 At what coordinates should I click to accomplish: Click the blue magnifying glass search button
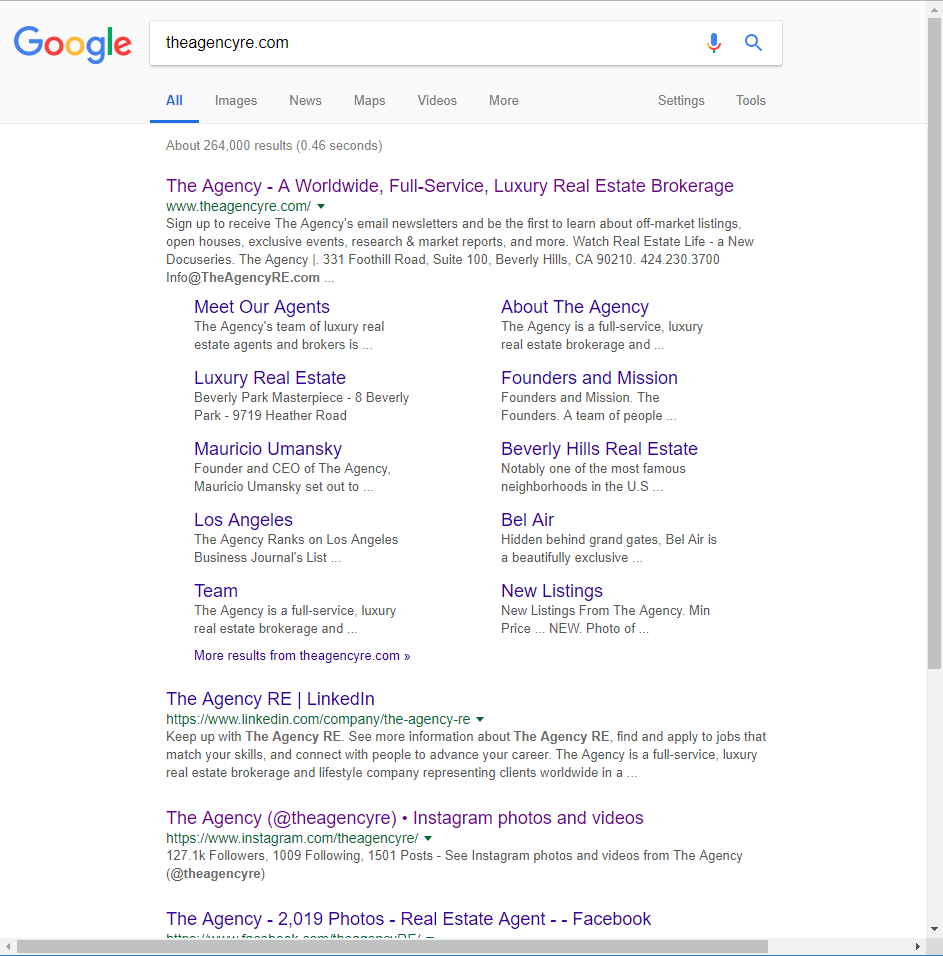[x=753, y=43]
